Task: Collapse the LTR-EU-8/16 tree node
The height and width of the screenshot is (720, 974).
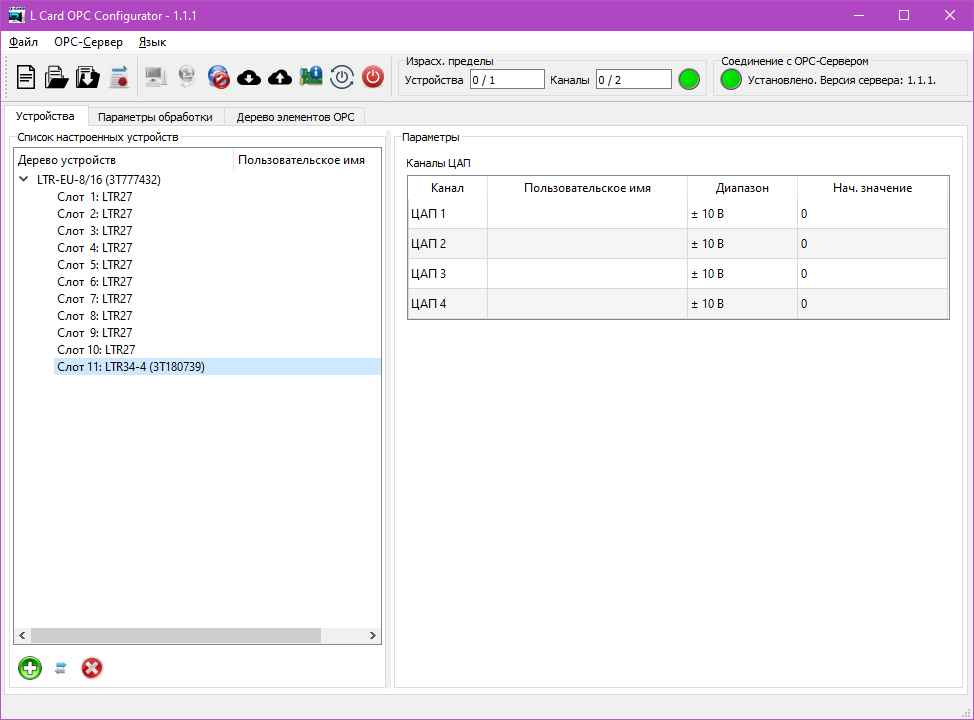Action: [24, 180]
